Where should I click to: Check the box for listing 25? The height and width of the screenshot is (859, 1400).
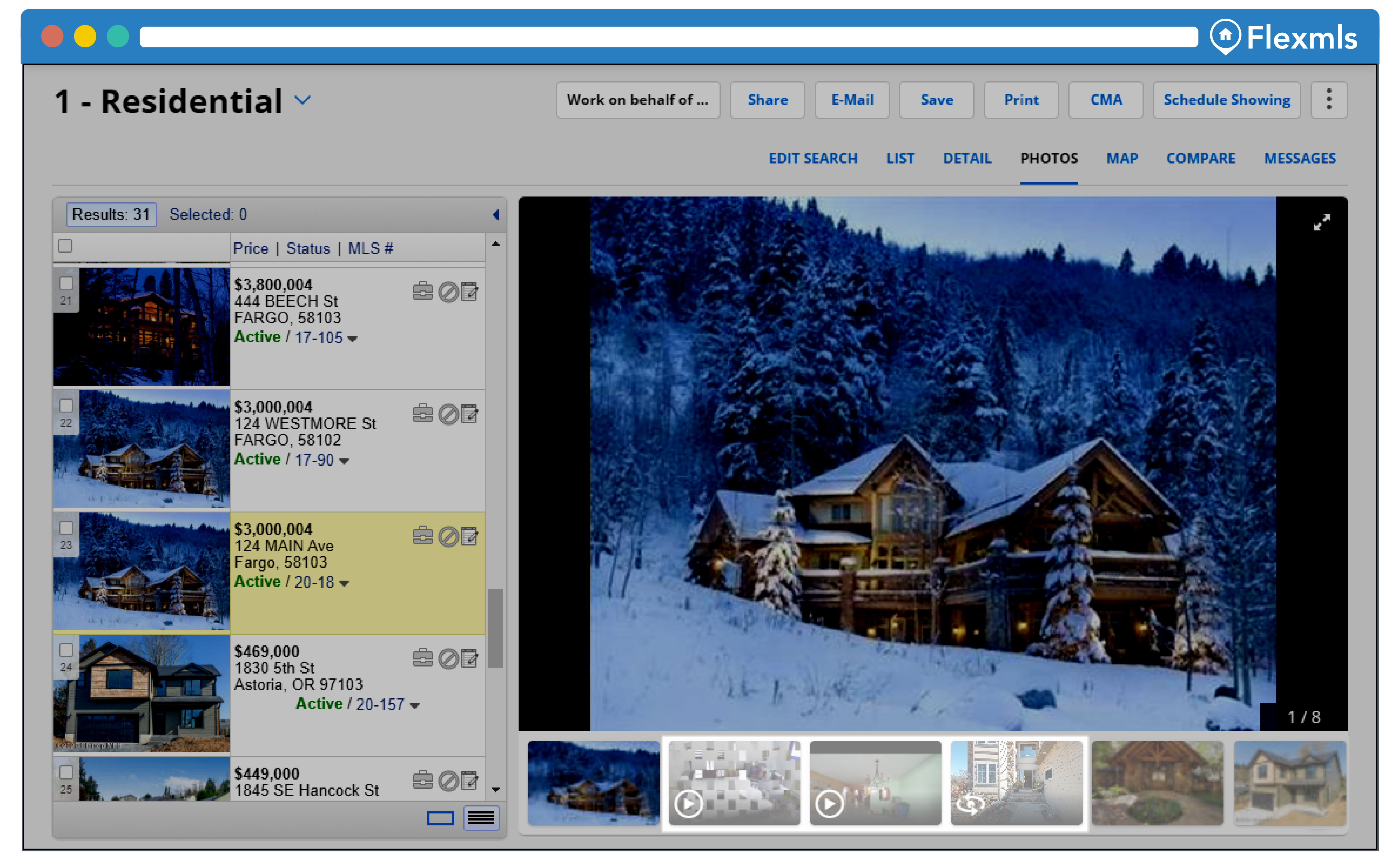pos(67,772)
